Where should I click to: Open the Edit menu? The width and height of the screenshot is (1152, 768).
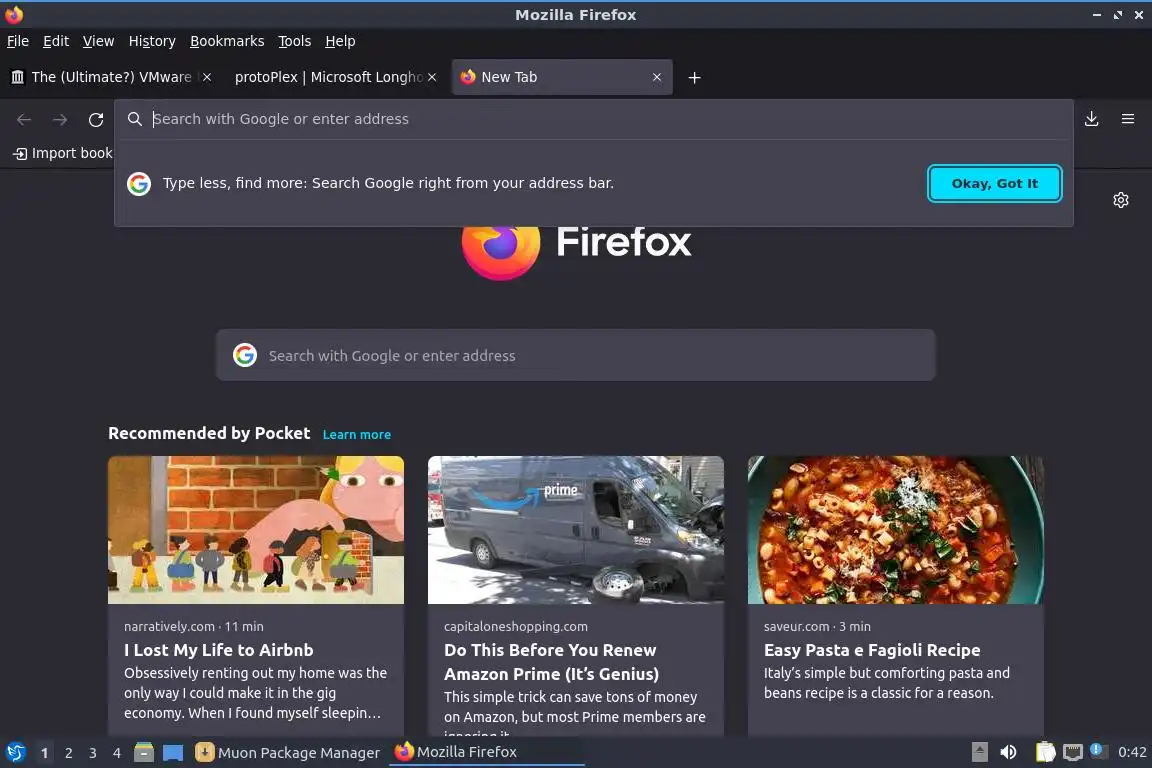pos(56,41)
